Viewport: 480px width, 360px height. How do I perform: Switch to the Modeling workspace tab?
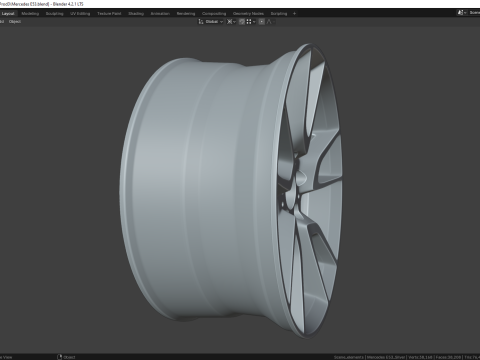(x=30, y=14)
